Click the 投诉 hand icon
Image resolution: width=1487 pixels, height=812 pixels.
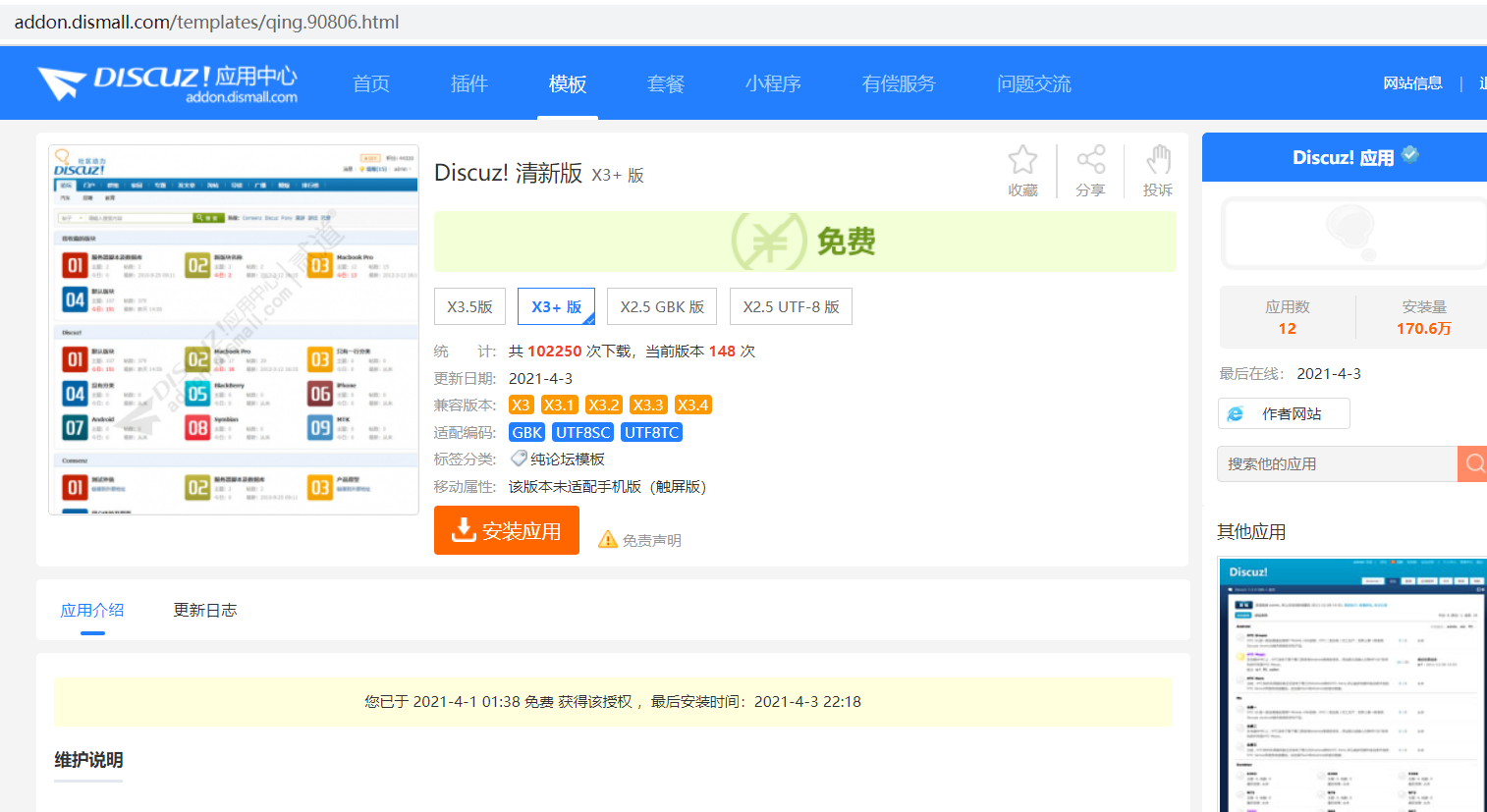(1158, 159)
